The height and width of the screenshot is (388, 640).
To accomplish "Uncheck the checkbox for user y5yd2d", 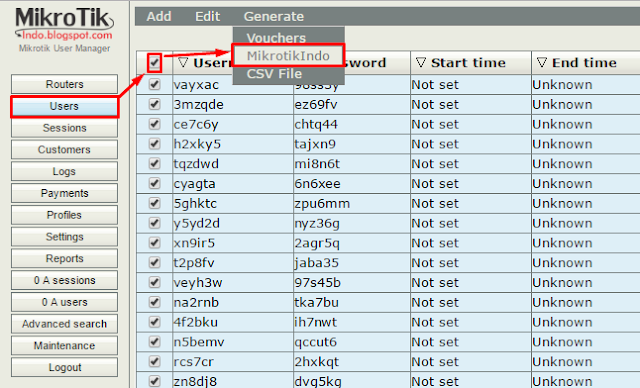I will (x=154, y=223).
